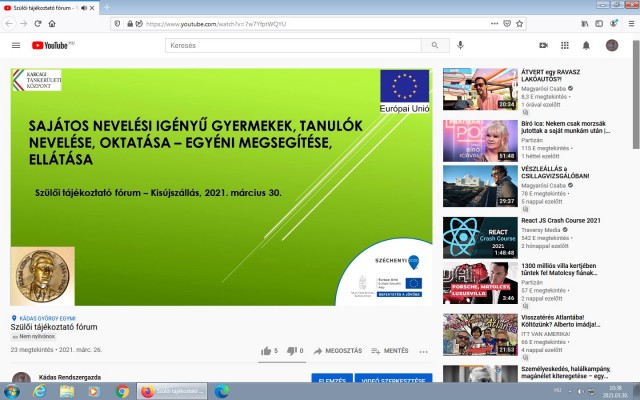Image resolution: width=640 pixels, height=400 pixels.
Task: Show site security lock information
Action: point(130,24)
